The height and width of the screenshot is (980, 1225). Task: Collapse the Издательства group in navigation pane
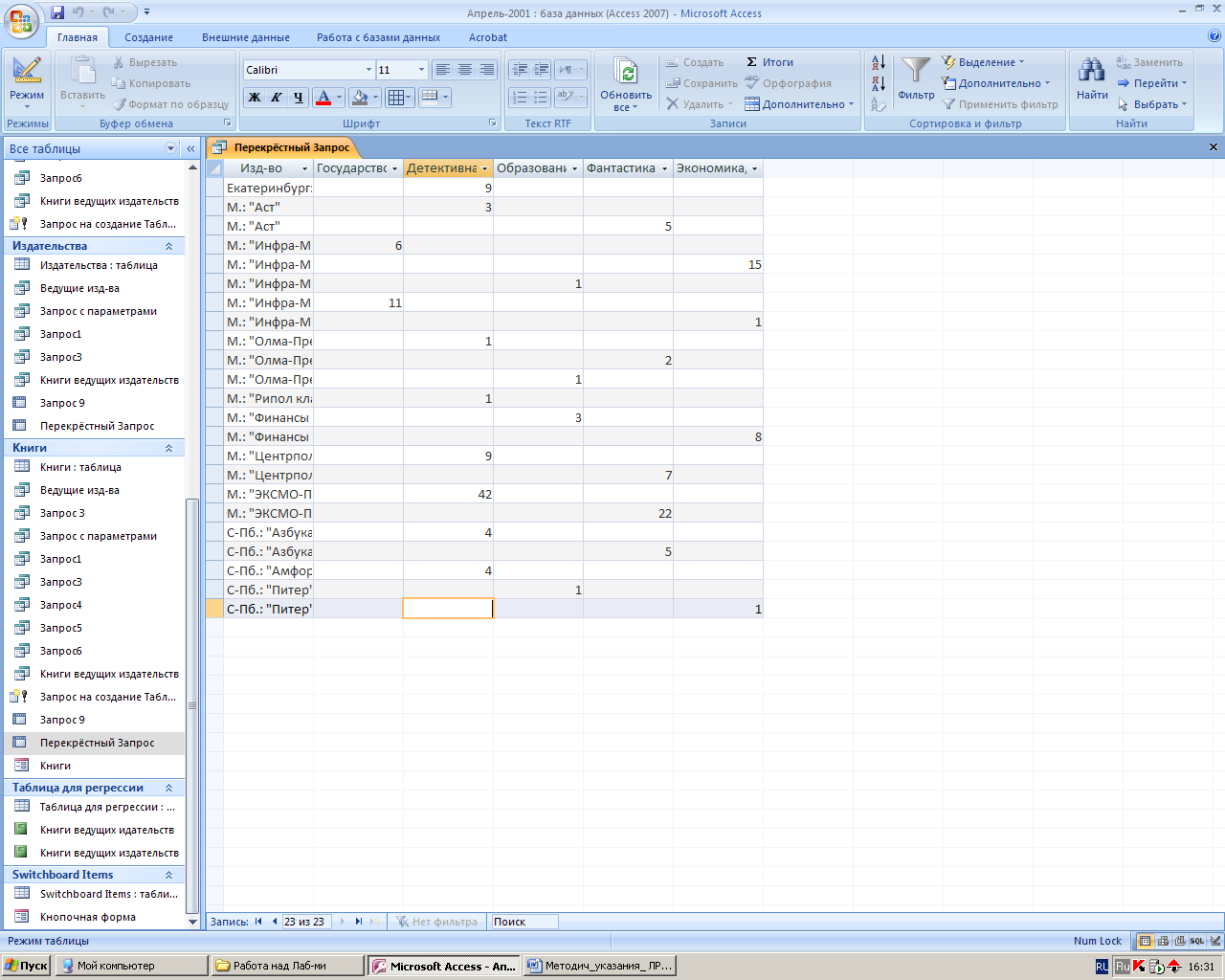tap(169, 246)
